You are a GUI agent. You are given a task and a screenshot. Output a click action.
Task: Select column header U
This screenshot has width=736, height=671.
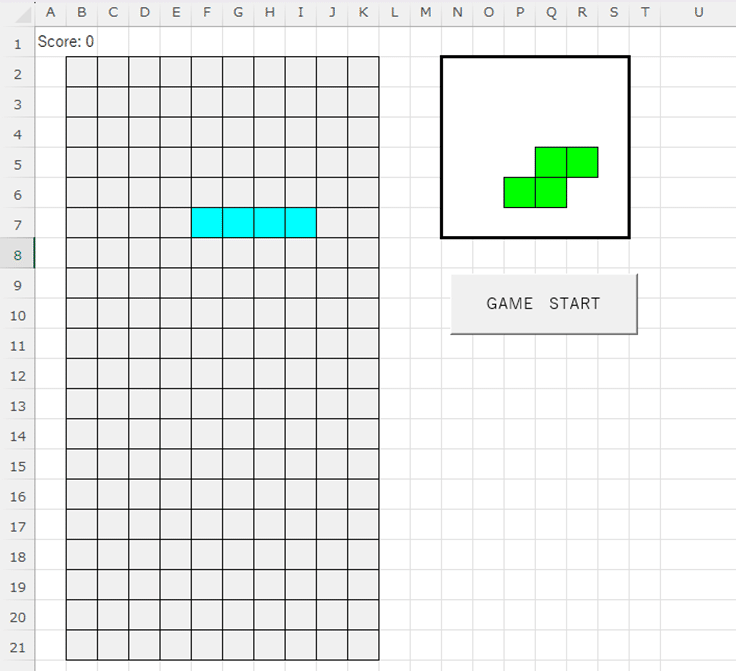click(x=698, y=13)
